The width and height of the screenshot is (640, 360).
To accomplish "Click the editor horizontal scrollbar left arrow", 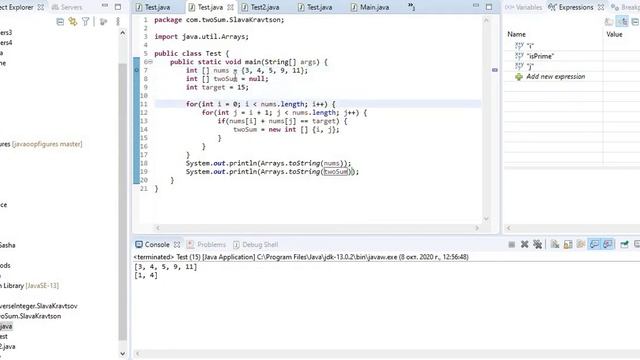I will coord(158,228).
